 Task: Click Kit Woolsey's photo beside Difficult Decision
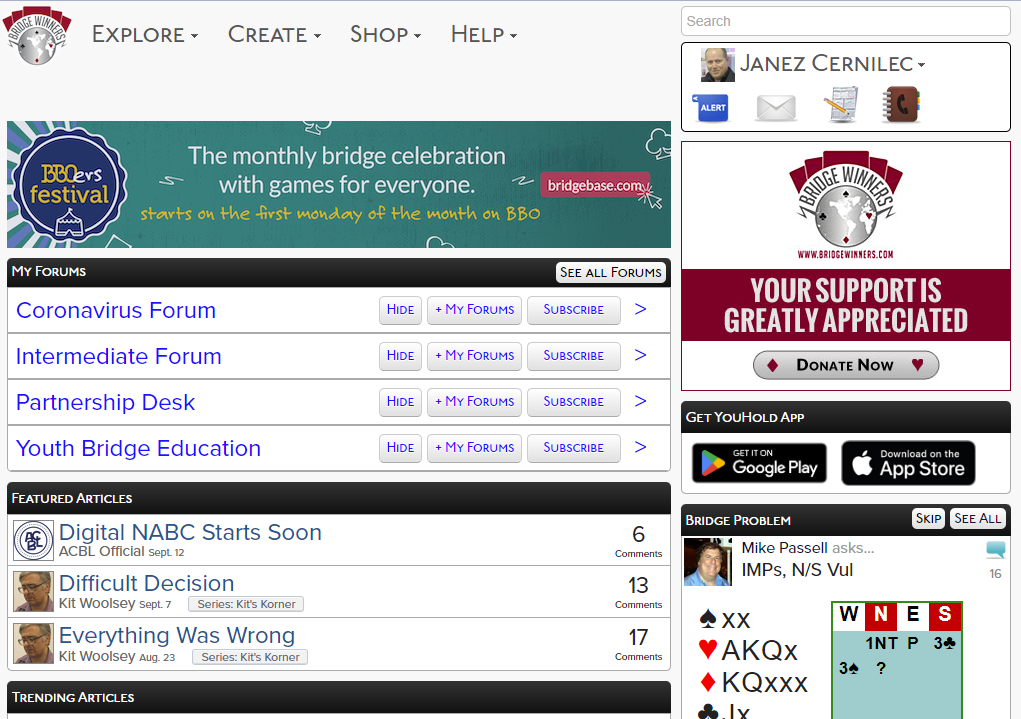tap(33, 591)
